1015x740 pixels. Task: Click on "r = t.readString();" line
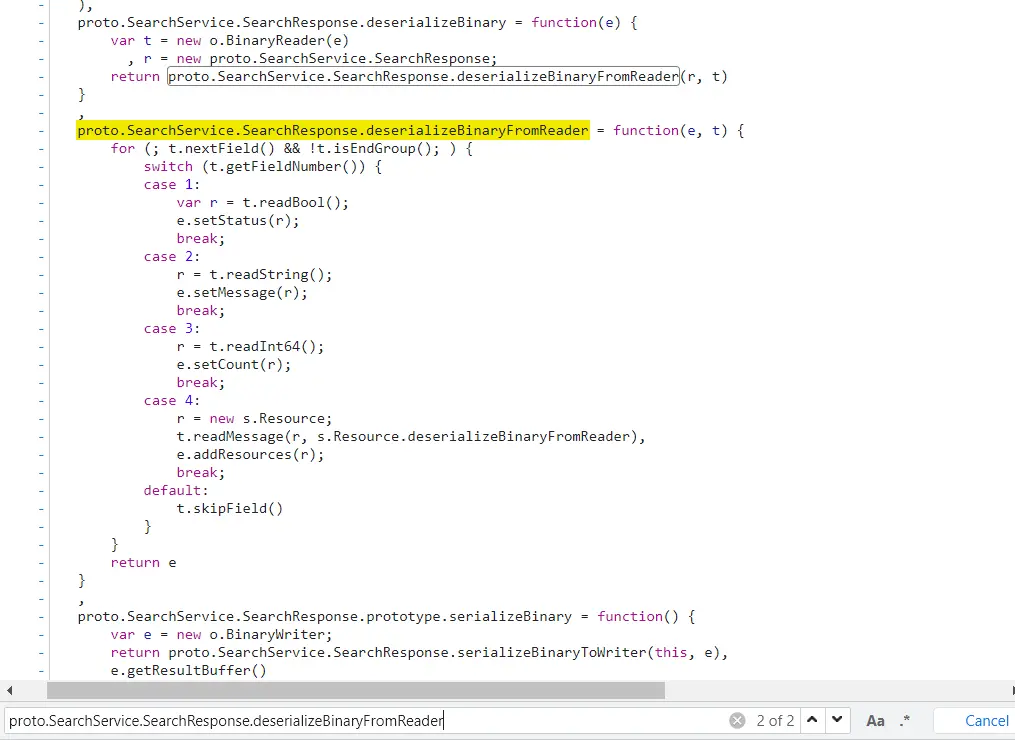(254, 275)
